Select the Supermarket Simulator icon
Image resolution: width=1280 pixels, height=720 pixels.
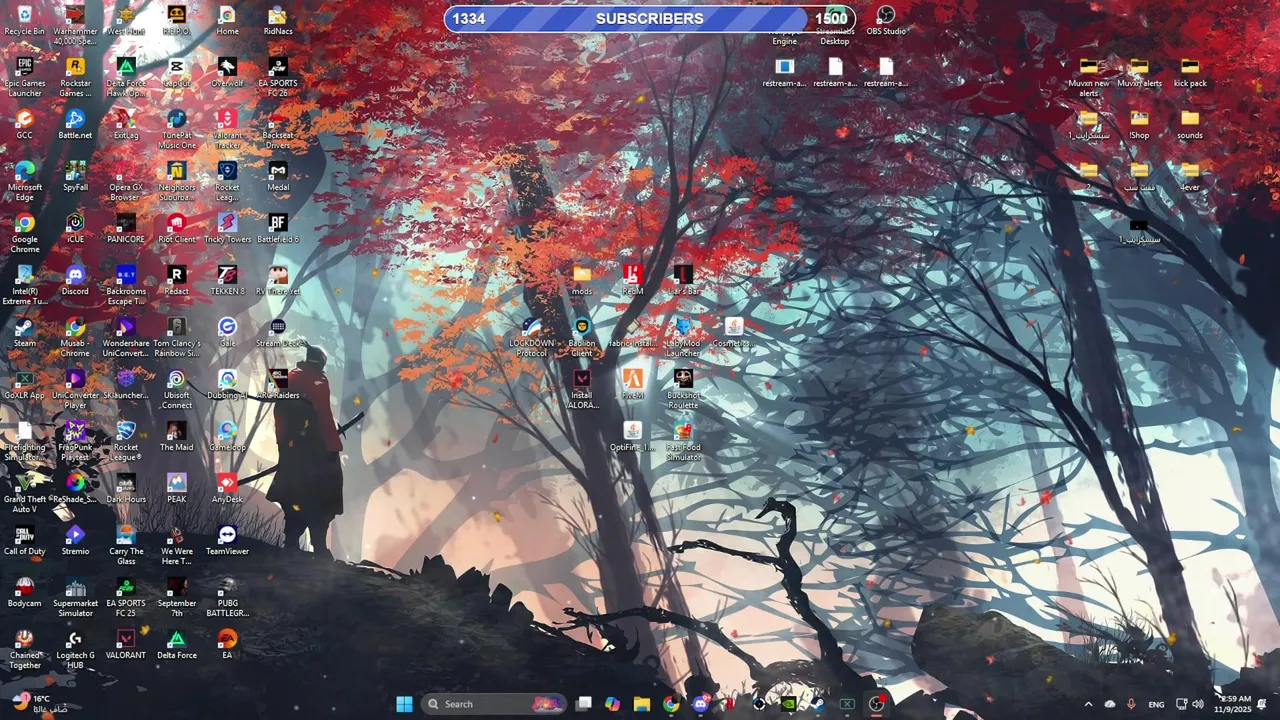pos(75,597)
